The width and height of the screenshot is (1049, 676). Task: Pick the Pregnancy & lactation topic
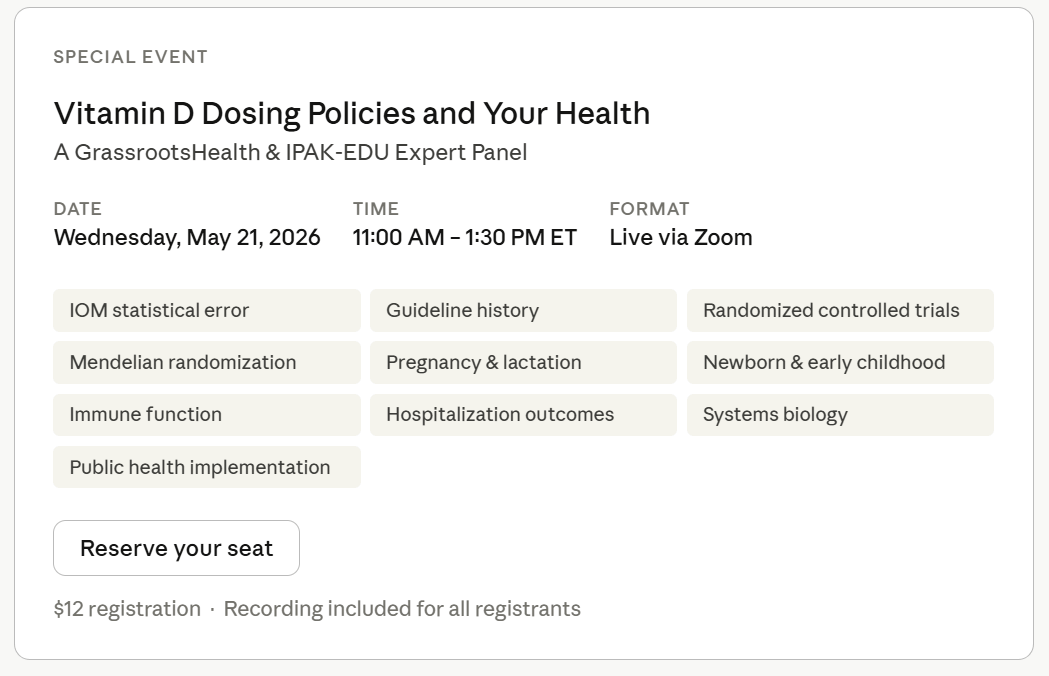[x=523, y=362]
